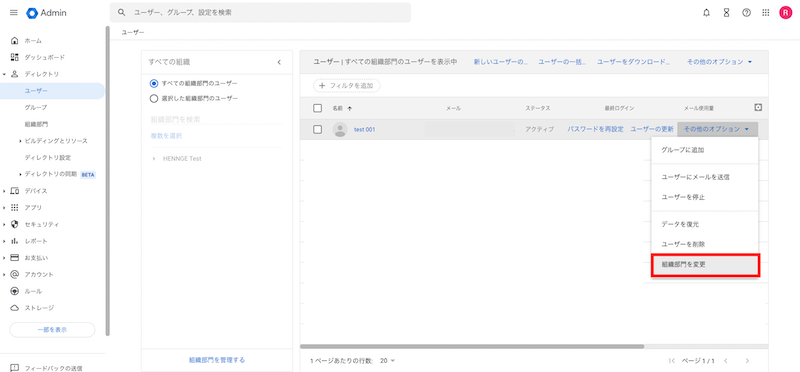Choose 組織部門を変更 from the menu

click(706, 265)
